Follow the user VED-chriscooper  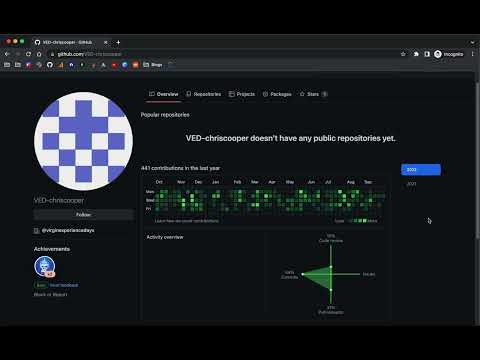[83, 215]
